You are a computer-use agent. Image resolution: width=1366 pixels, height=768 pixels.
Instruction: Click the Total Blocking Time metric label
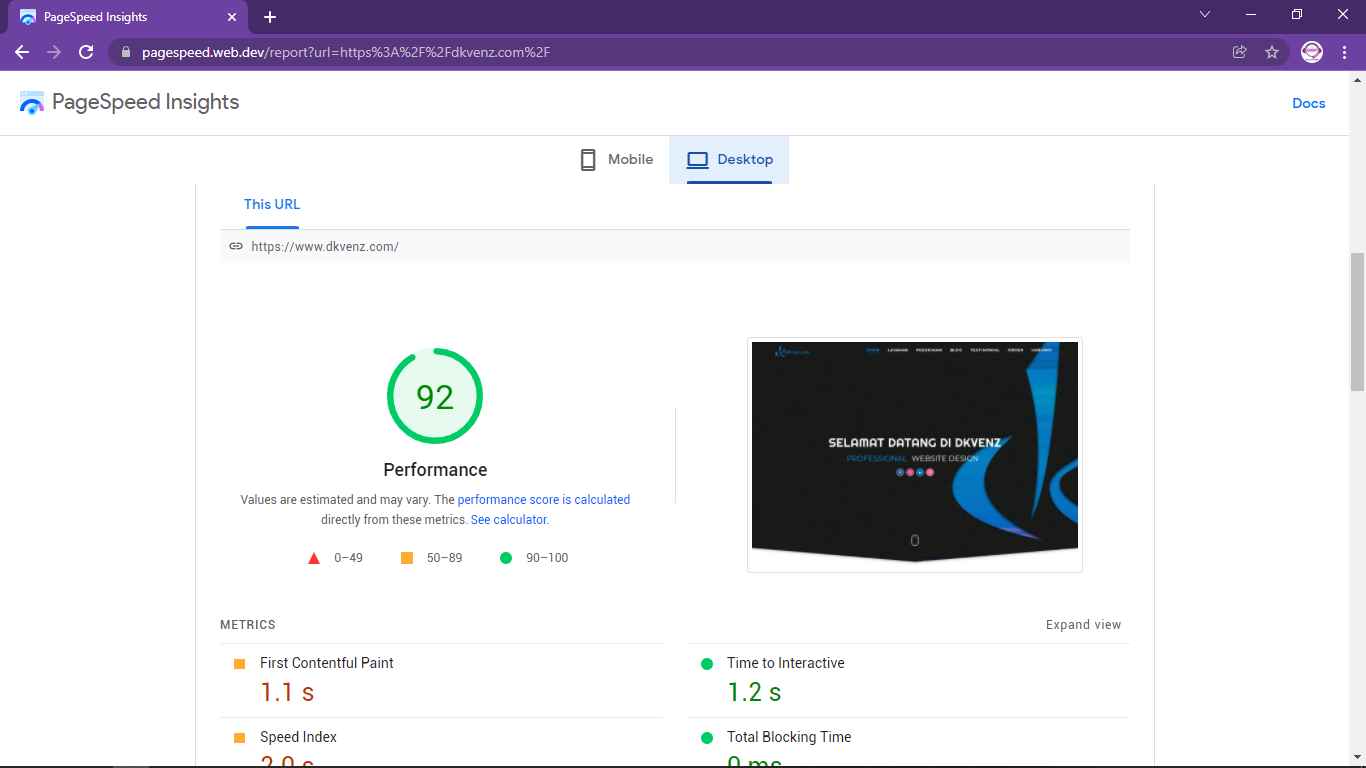[789, 737]
